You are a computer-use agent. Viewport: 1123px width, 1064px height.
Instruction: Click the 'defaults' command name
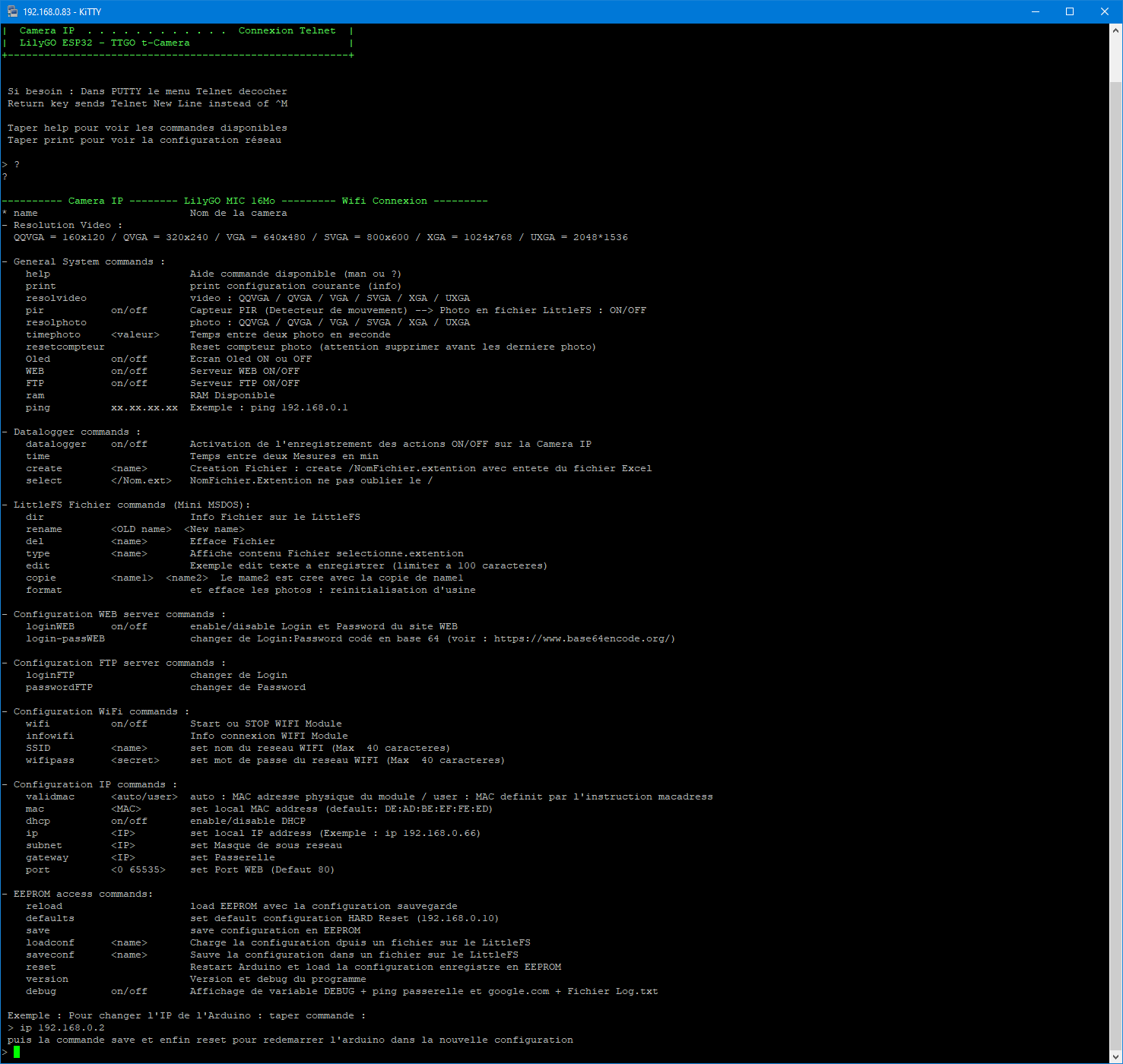point(50,918)
